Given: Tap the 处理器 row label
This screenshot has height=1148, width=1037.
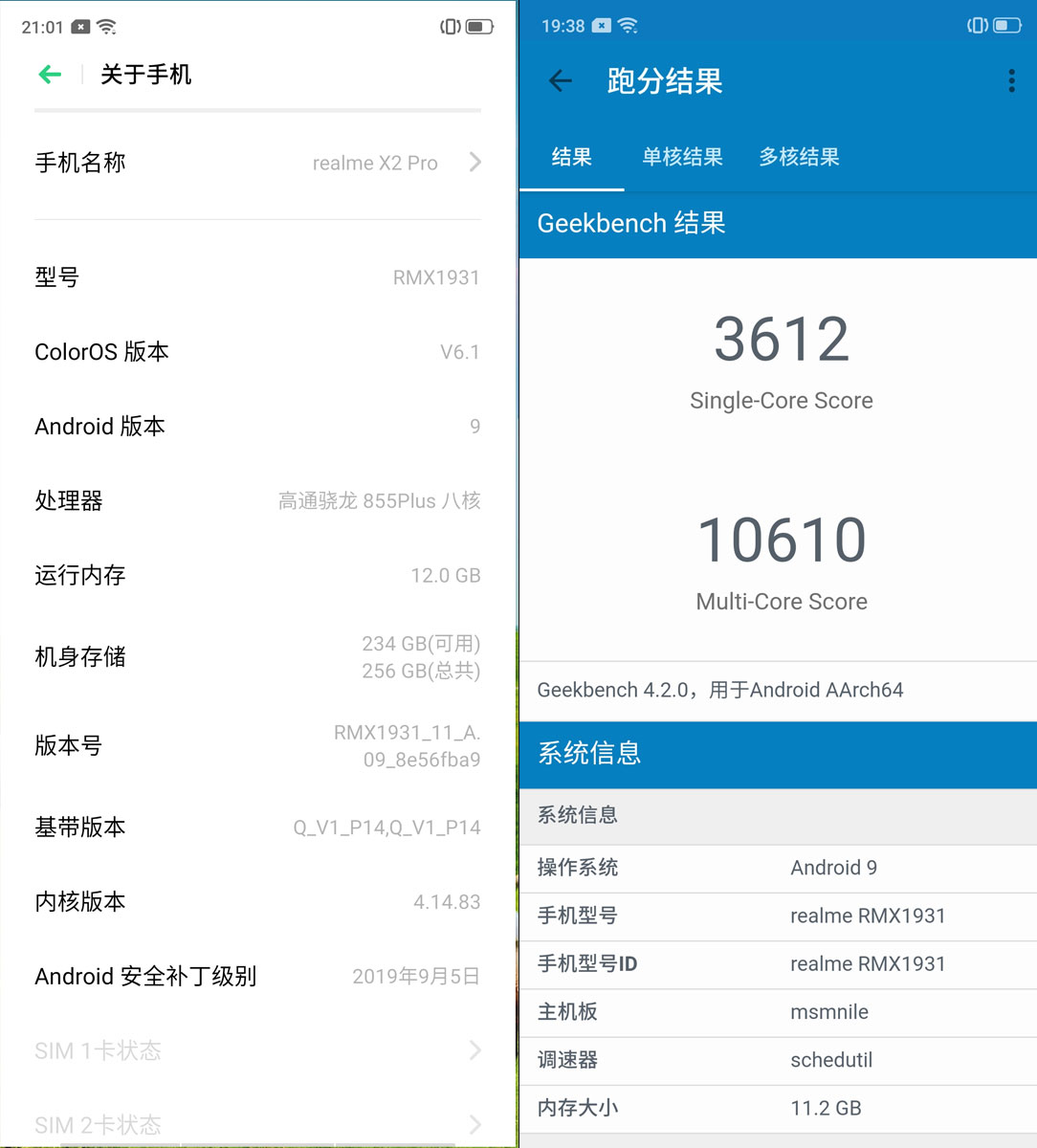Looking at the screenshot, I should [x=69, y=500].
